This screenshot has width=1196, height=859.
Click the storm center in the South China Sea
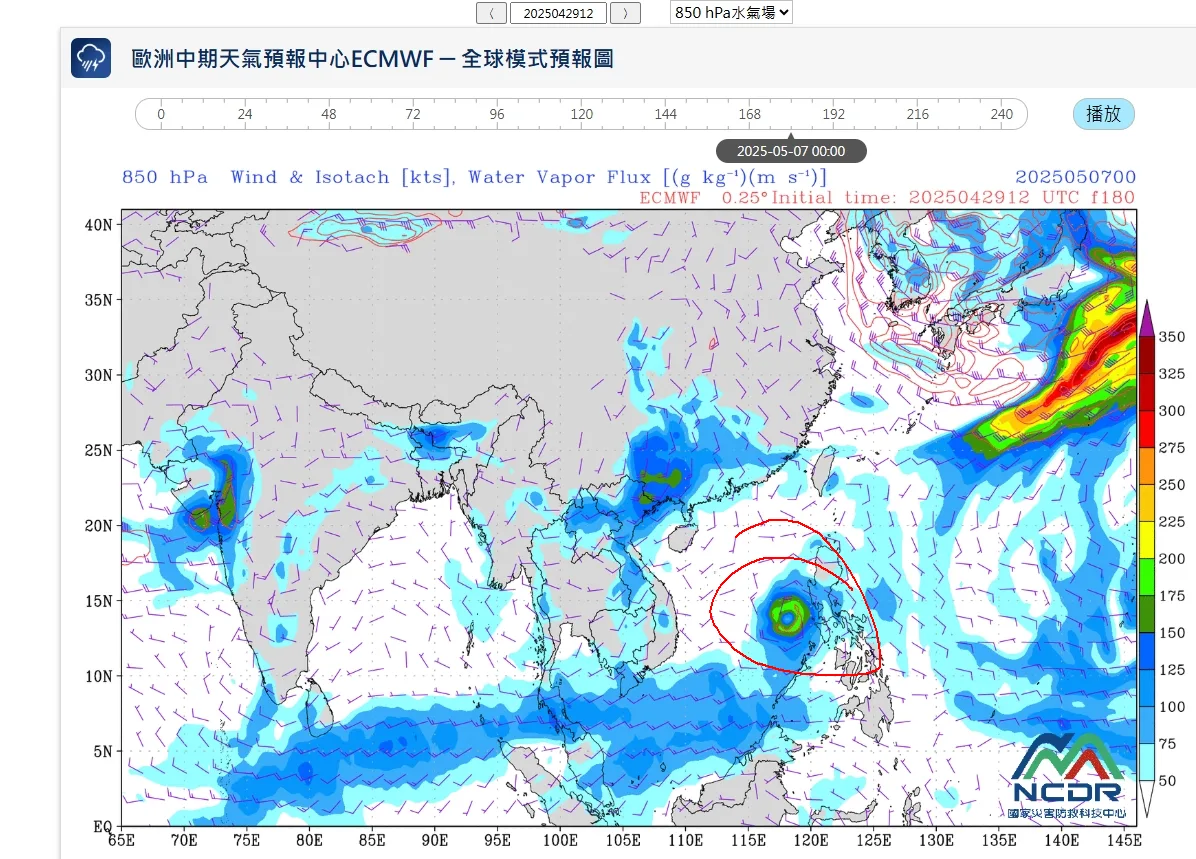(x=787, y=616)
